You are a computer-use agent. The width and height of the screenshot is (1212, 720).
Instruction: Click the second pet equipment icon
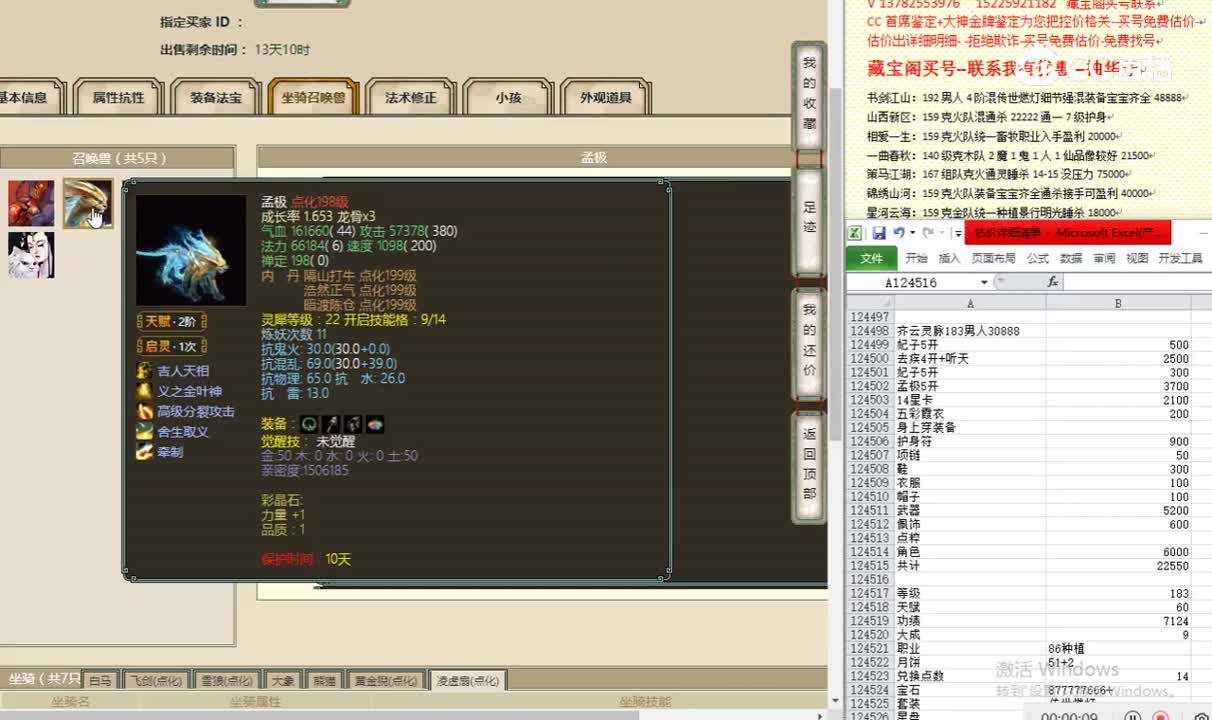(x=331, y=425)
